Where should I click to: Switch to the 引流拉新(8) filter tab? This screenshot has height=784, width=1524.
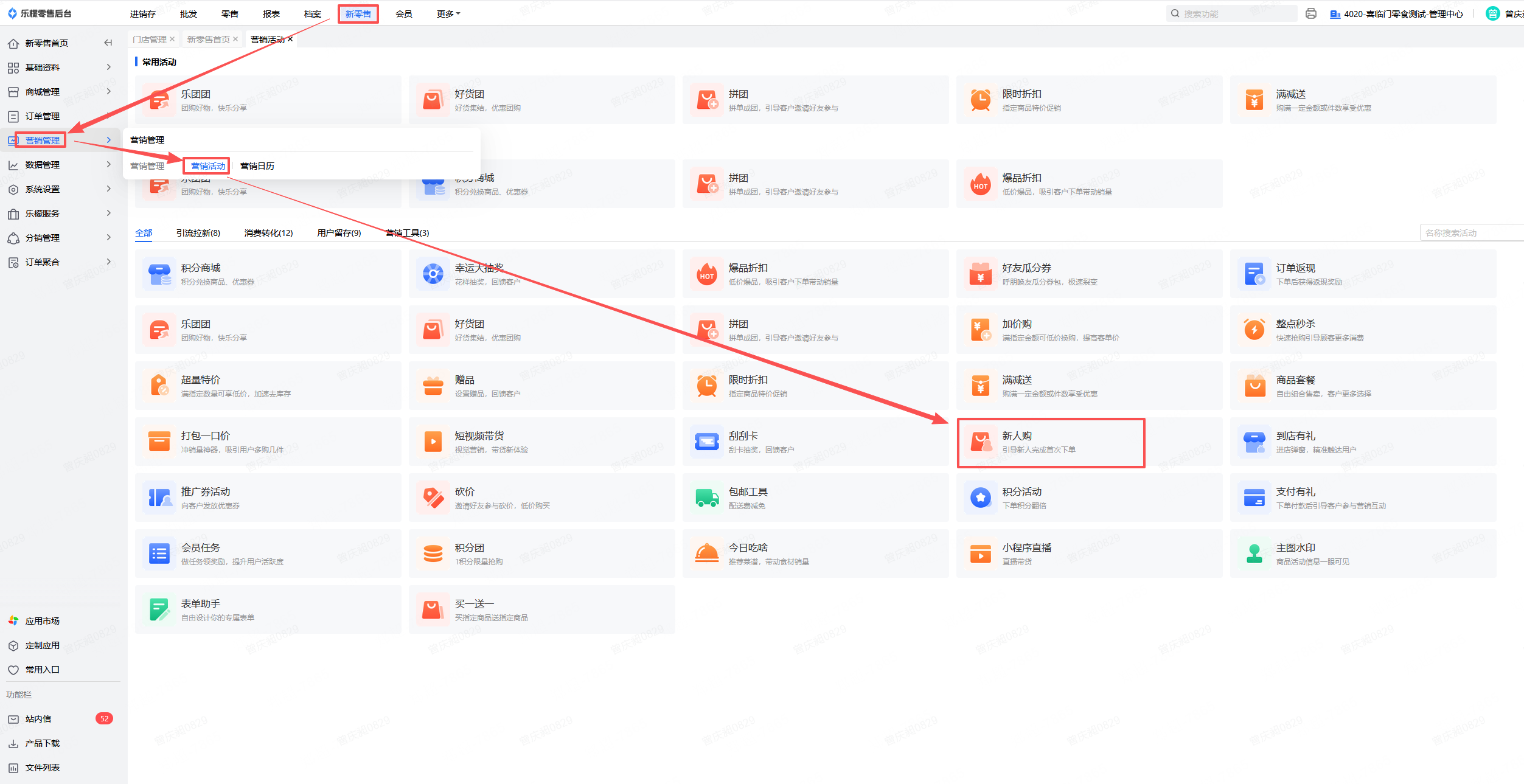click(x=198, y=233)
